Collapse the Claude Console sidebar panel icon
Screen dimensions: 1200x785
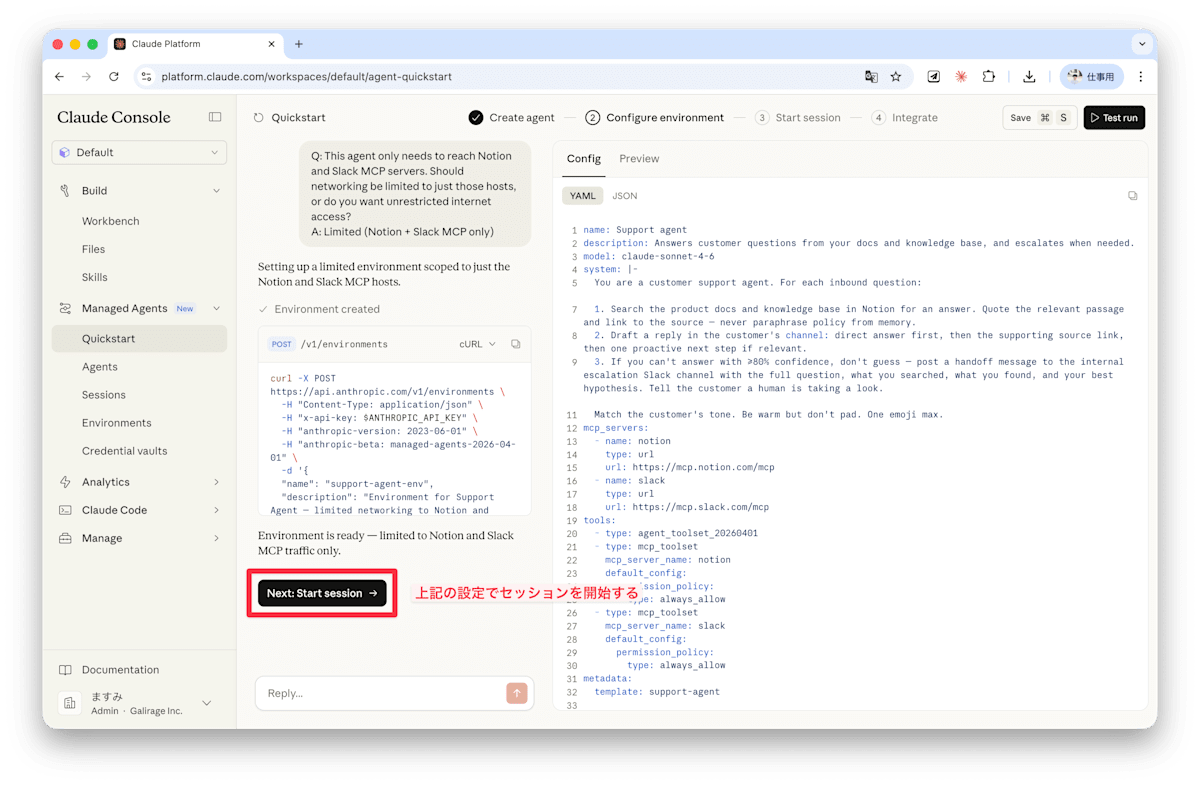pos(215,117)
